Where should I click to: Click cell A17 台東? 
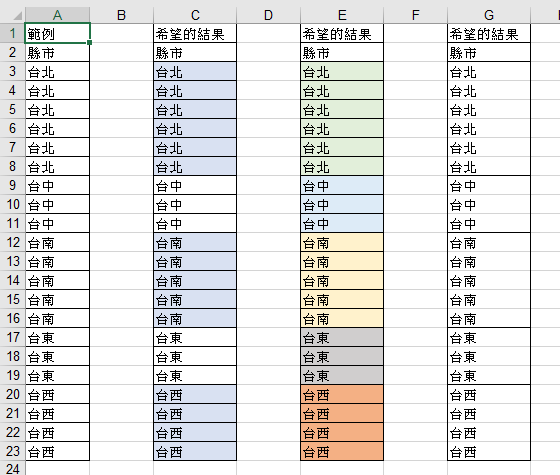pyautogui.click(x=57, y=337)
